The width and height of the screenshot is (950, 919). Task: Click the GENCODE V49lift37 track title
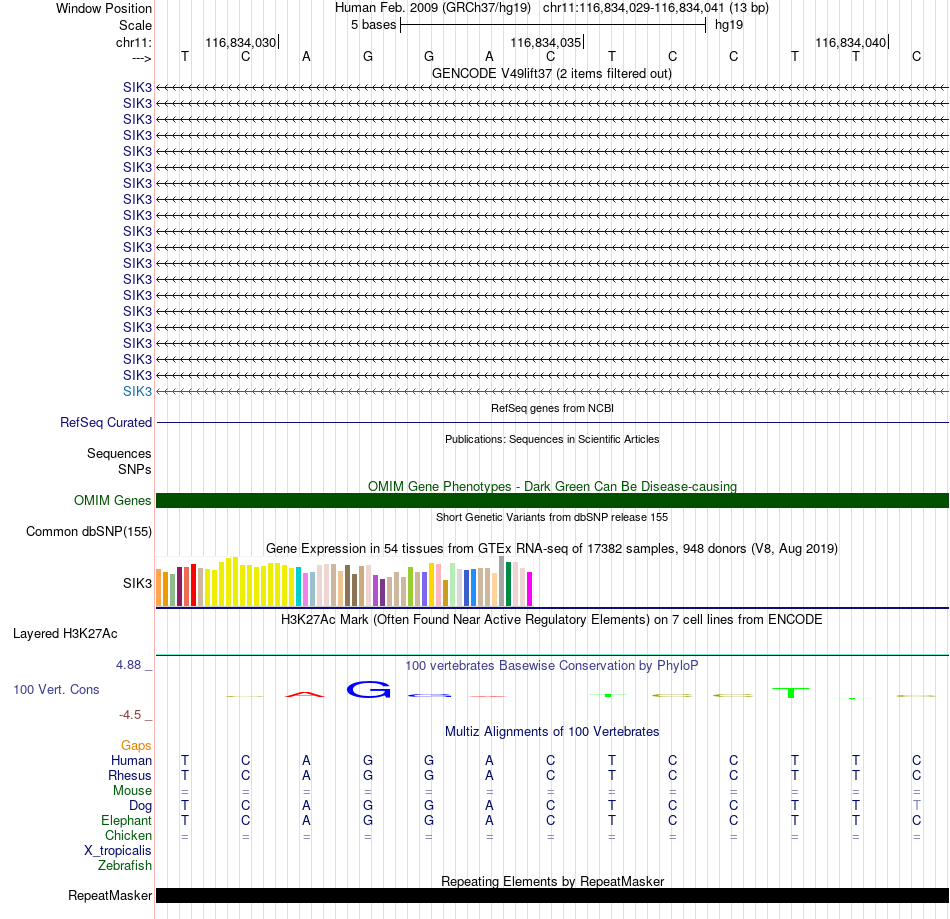point(552,73)
